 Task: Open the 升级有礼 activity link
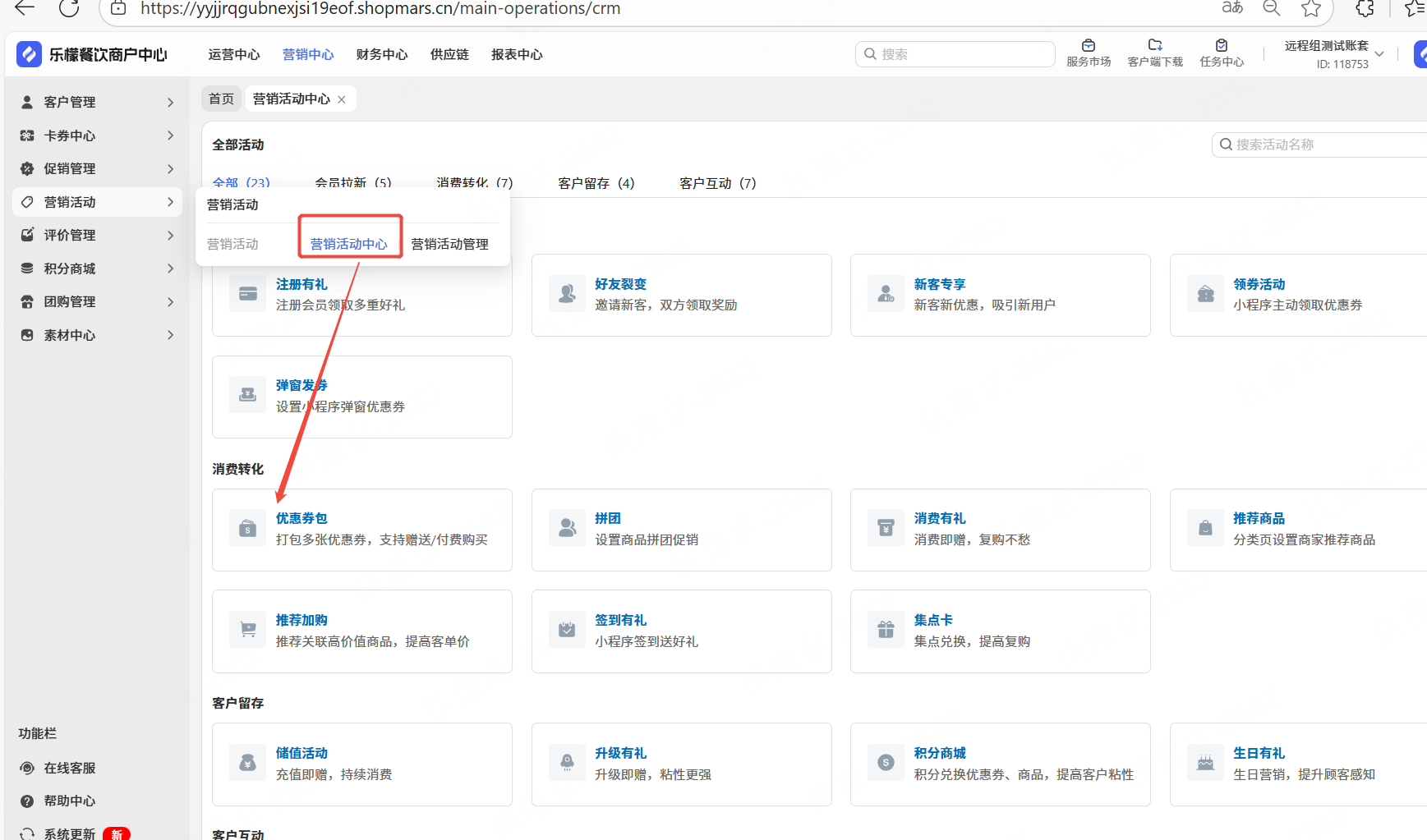coord(621,753)
